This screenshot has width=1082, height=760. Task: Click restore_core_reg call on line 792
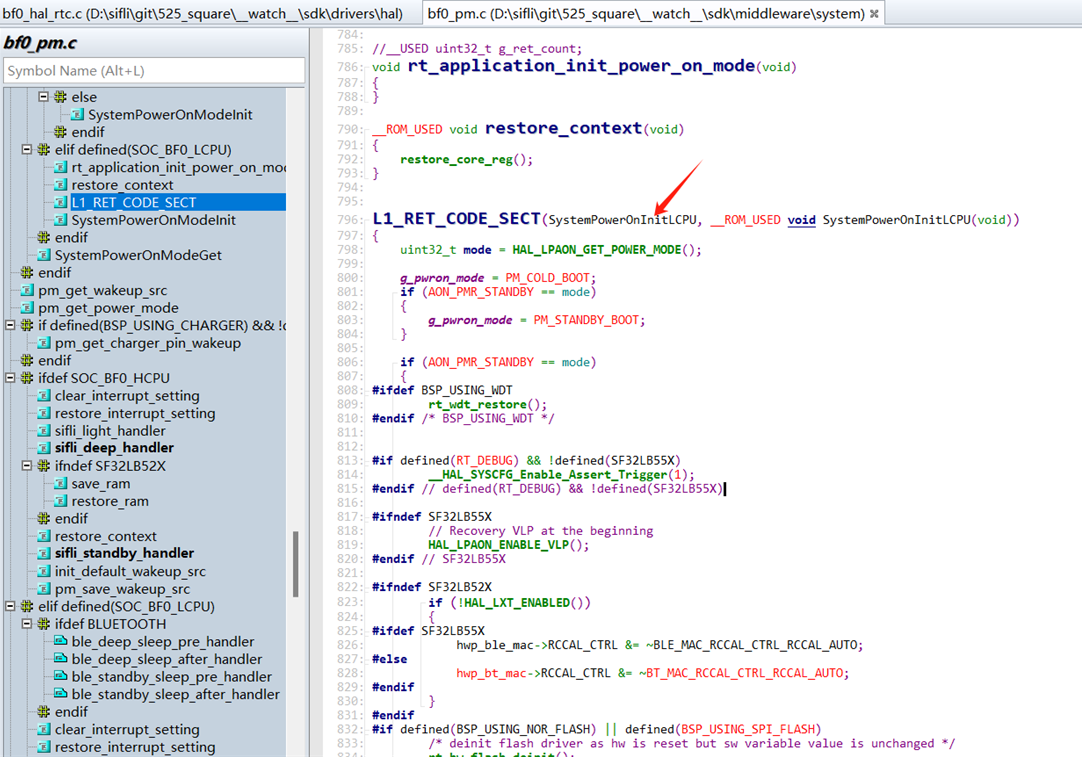tap(456, 159)
